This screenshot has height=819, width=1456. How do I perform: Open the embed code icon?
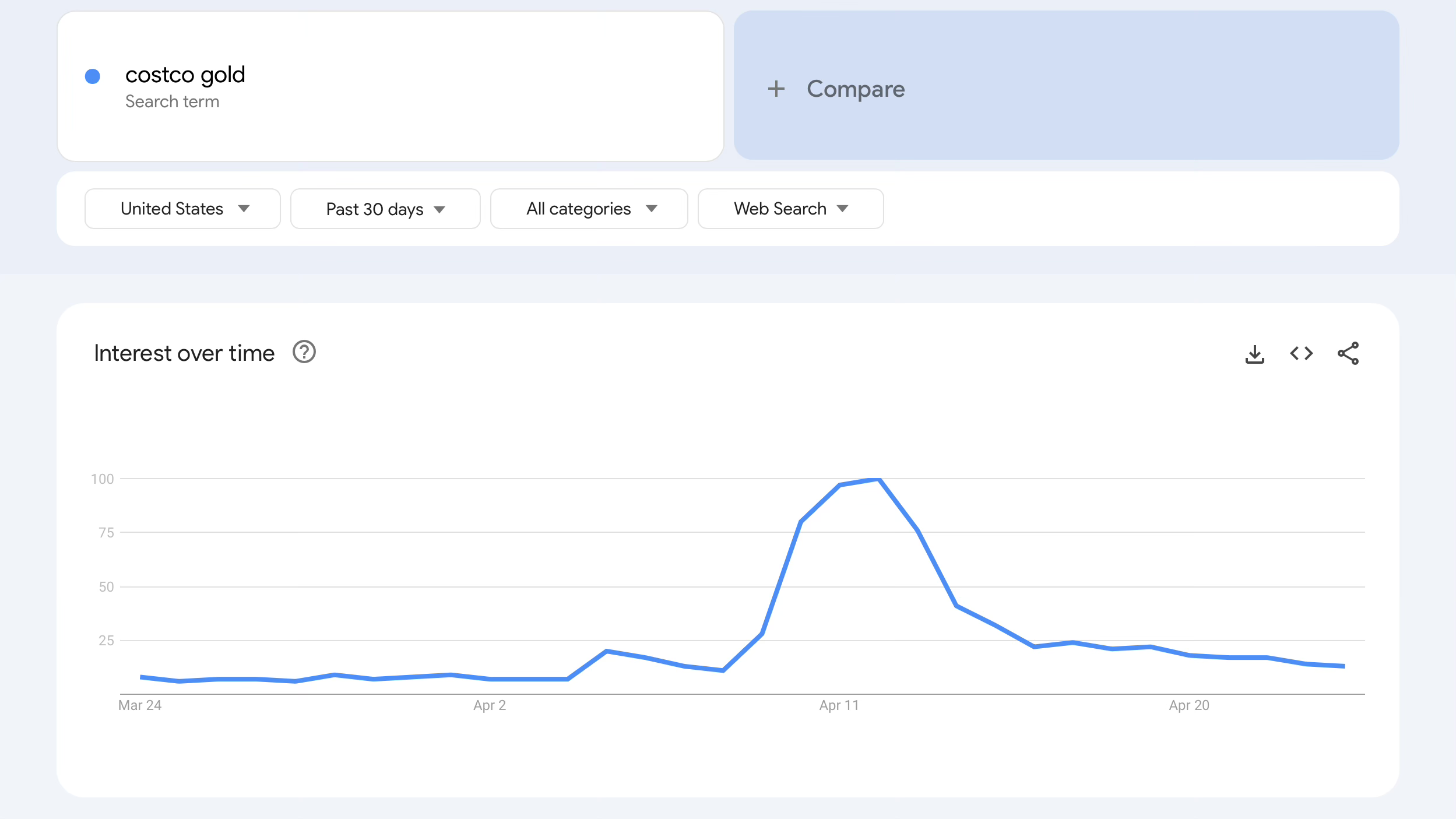point(1301,353)
